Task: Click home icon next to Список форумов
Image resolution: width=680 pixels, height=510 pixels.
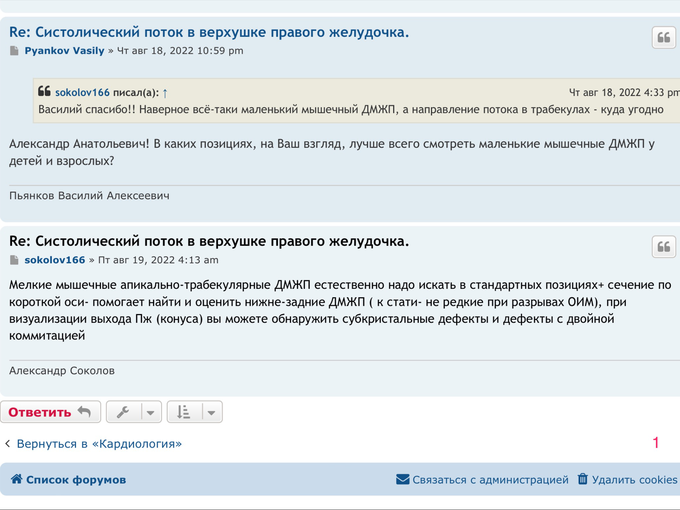Action: point(16,479)
